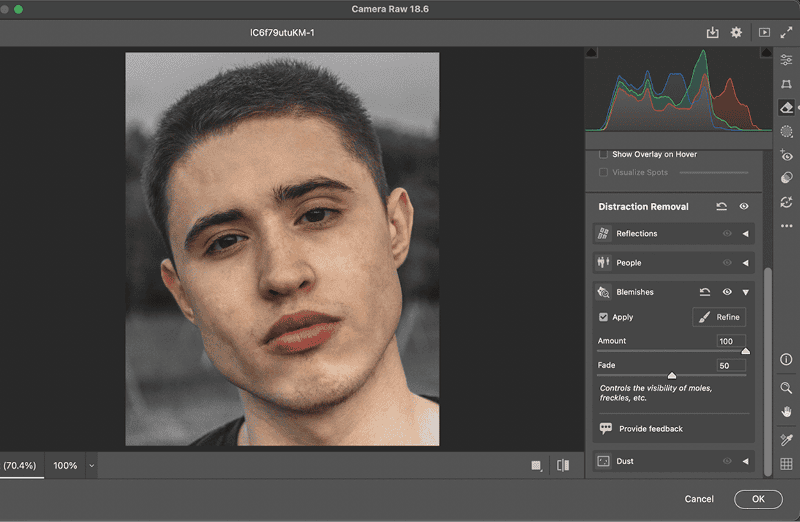Toggle before/after split view icon
This screenshot has width=800, height=522.
(x=563, y=465)
